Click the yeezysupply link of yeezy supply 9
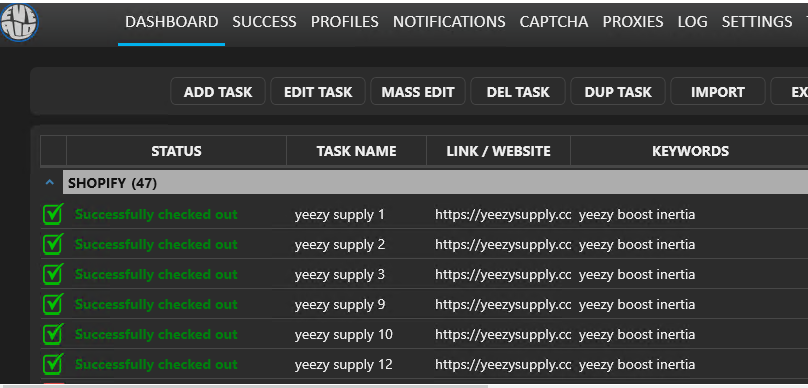The height and width of the screenshot is (388, 808). [x=503, y=305]
